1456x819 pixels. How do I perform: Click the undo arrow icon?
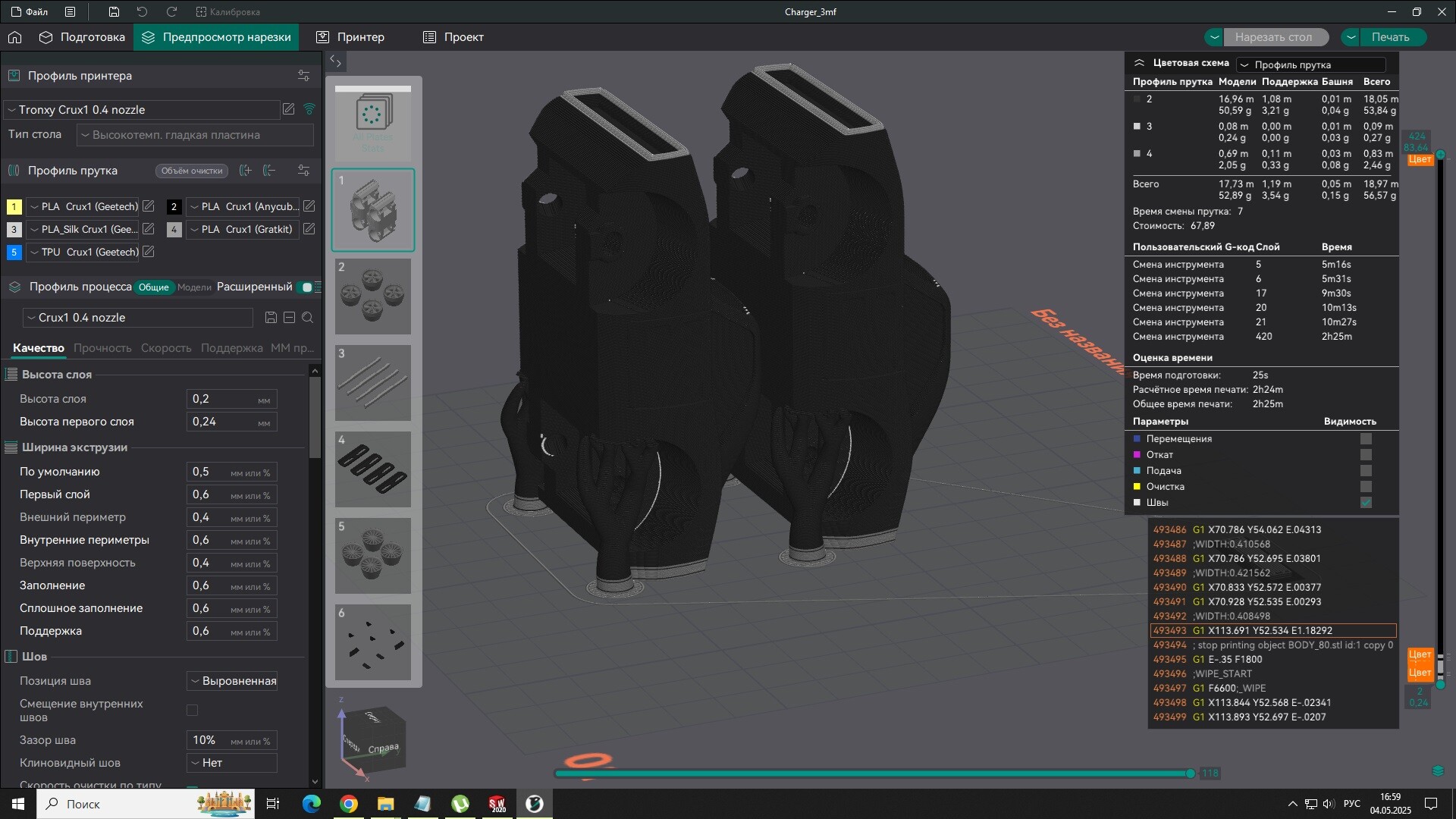tap(142, 12)
